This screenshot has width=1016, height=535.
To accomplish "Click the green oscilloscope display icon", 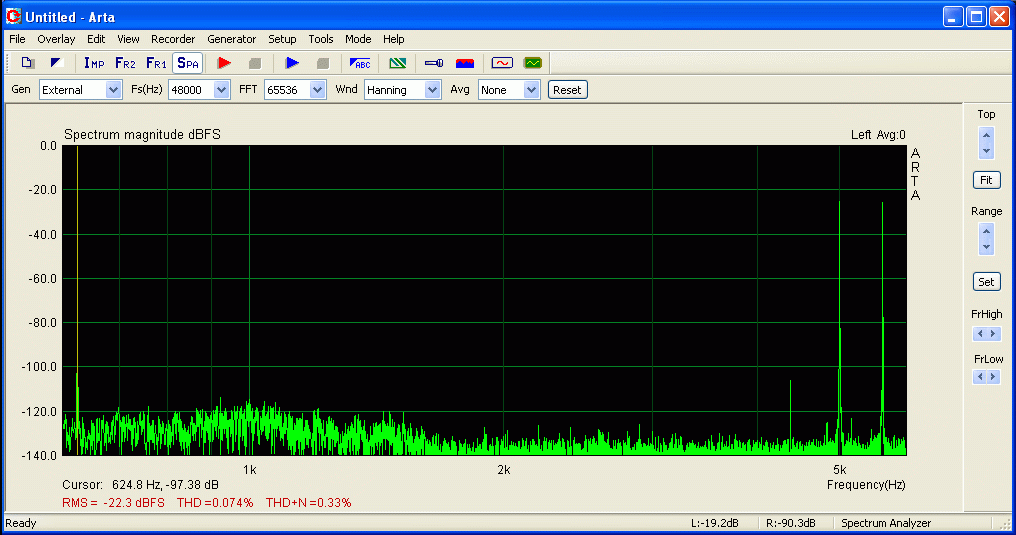I will click(x=533, y=63).
